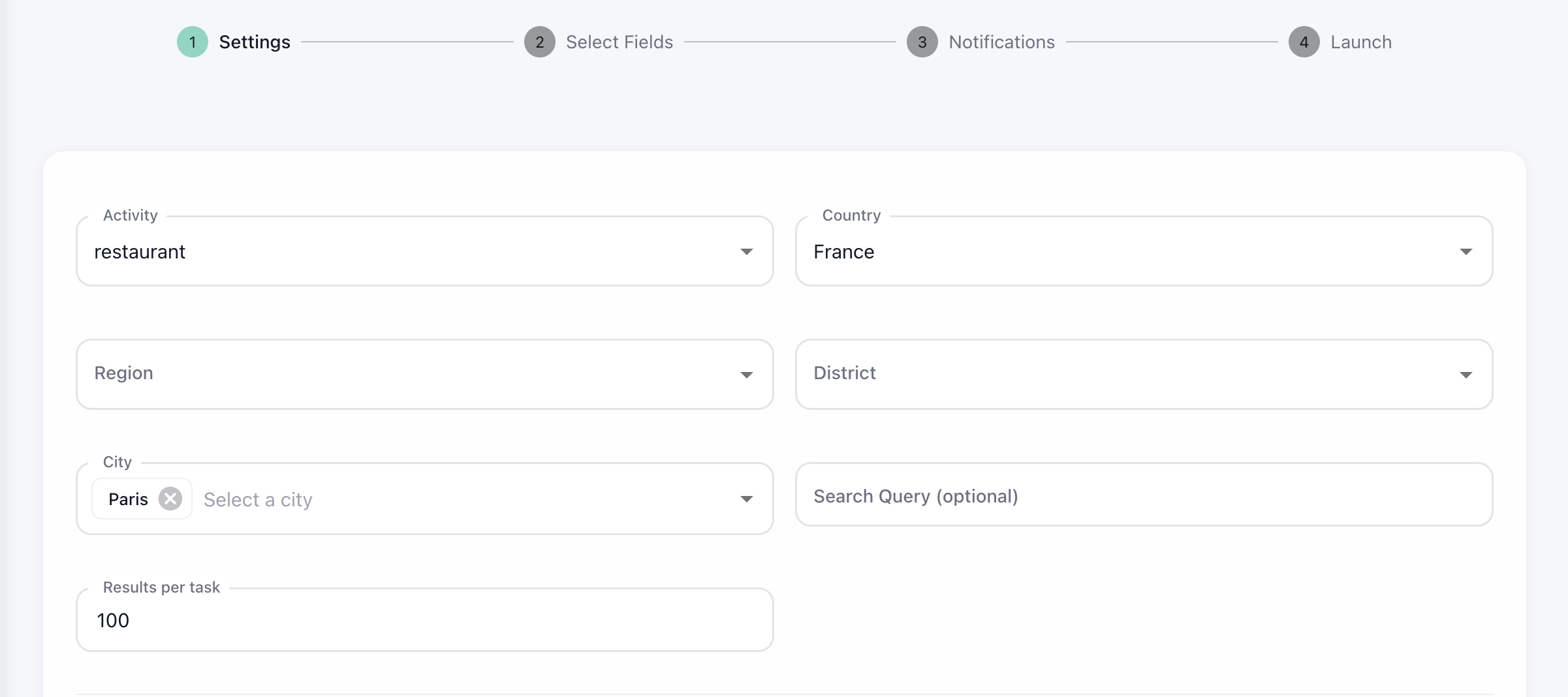Click the step 2 circle icon
Image resolution: width=1568 pixels, height=697 pixels.
540,42
